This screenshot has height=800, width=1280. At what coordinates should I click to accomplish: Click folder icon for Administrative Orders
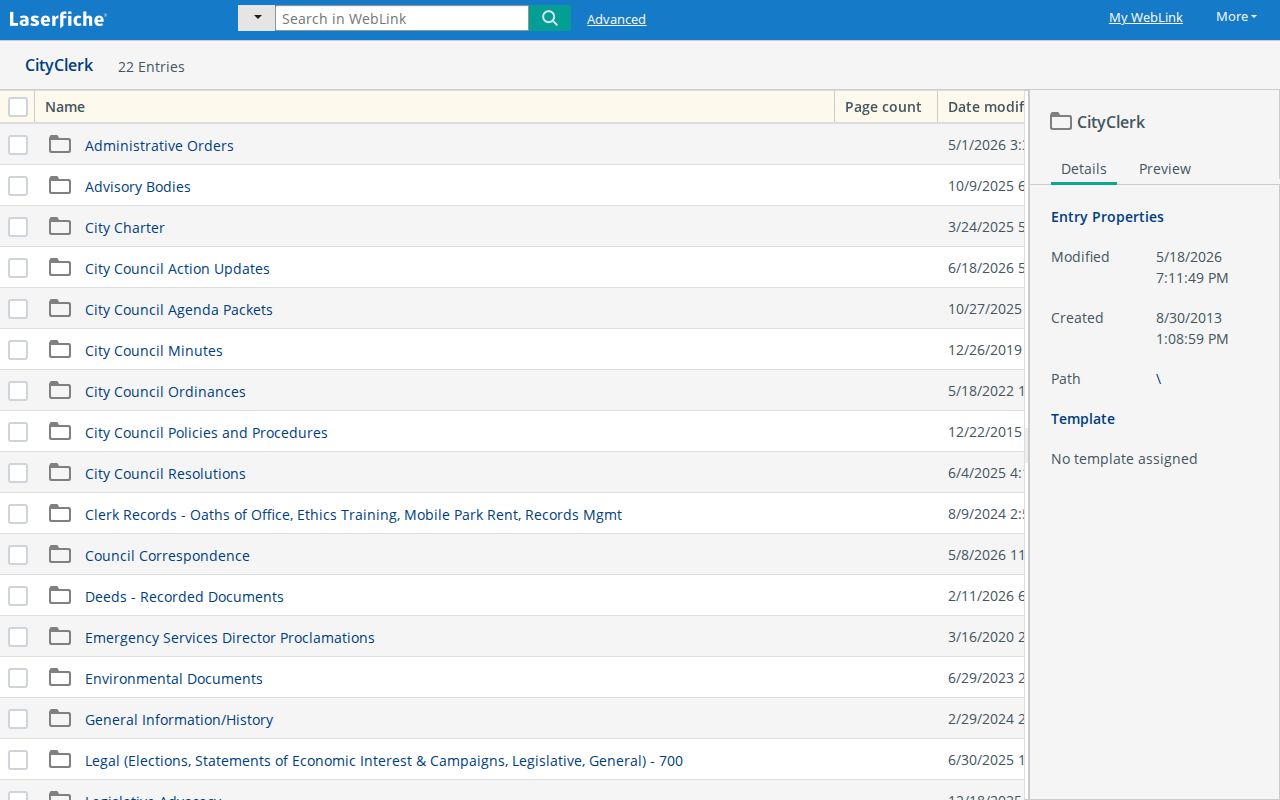tap(60, 144)
